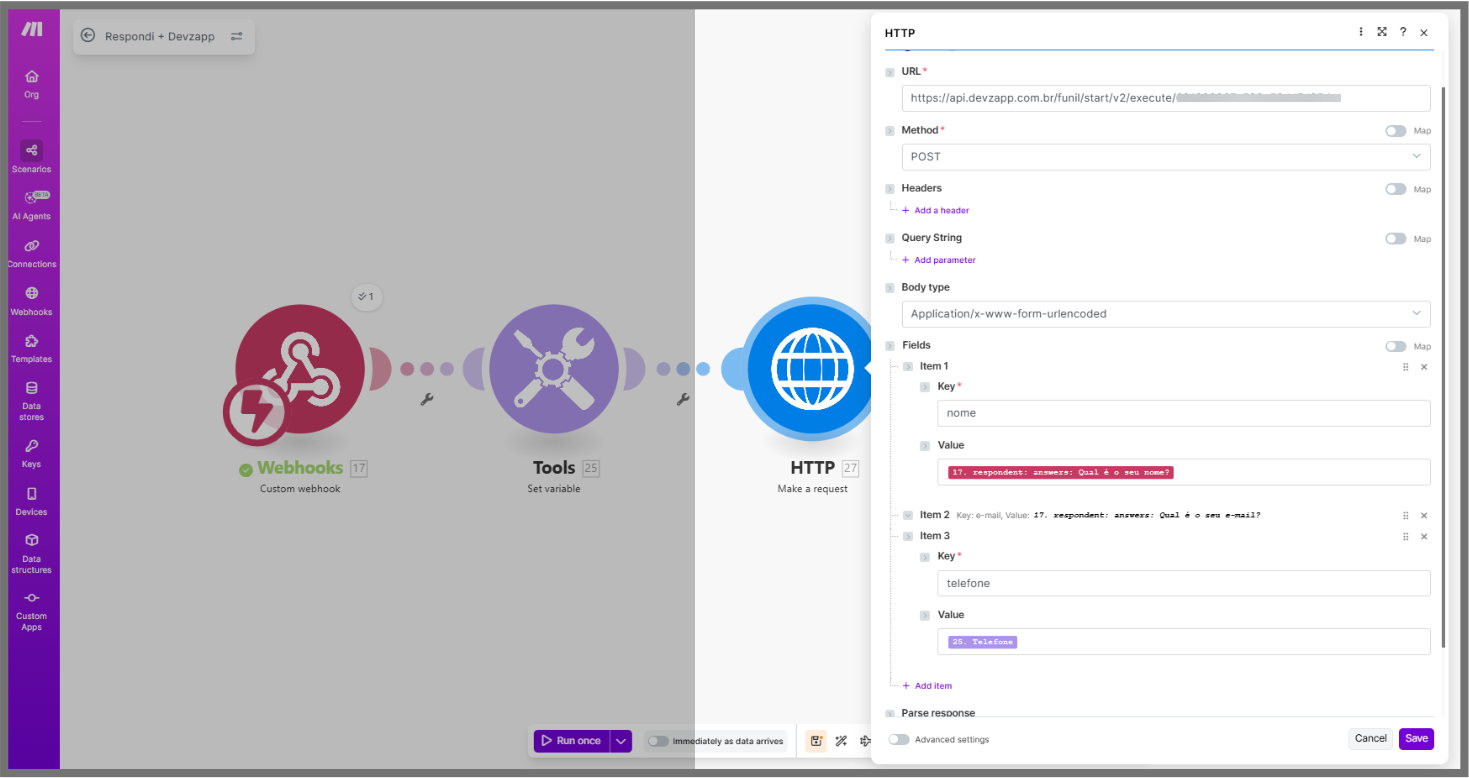Click Item 3 Value field with Telefone tag
The width and height of the screenshot is (1469, 778).
pos(1184,642)
